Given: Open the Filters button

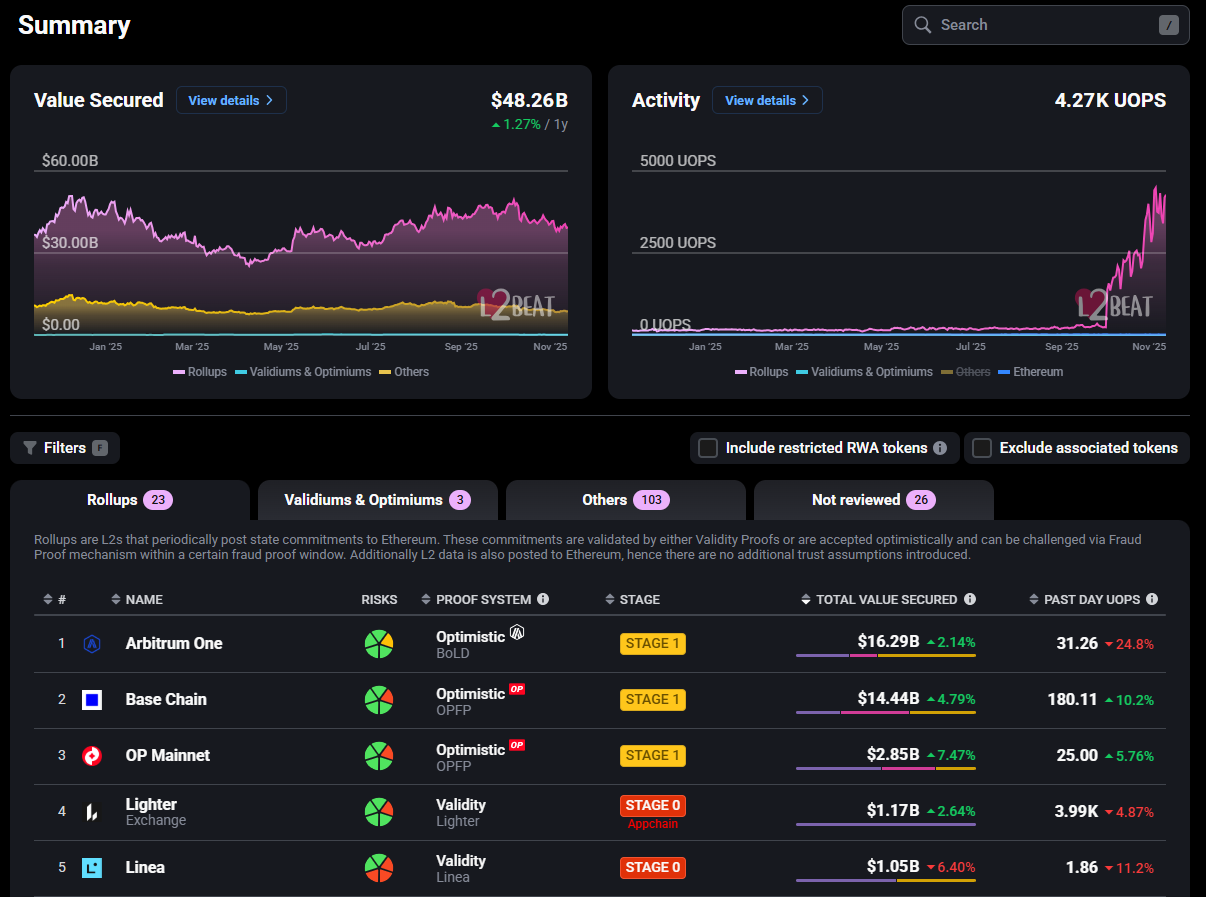Looking at the screenshot, I should (x=65, y=448).
